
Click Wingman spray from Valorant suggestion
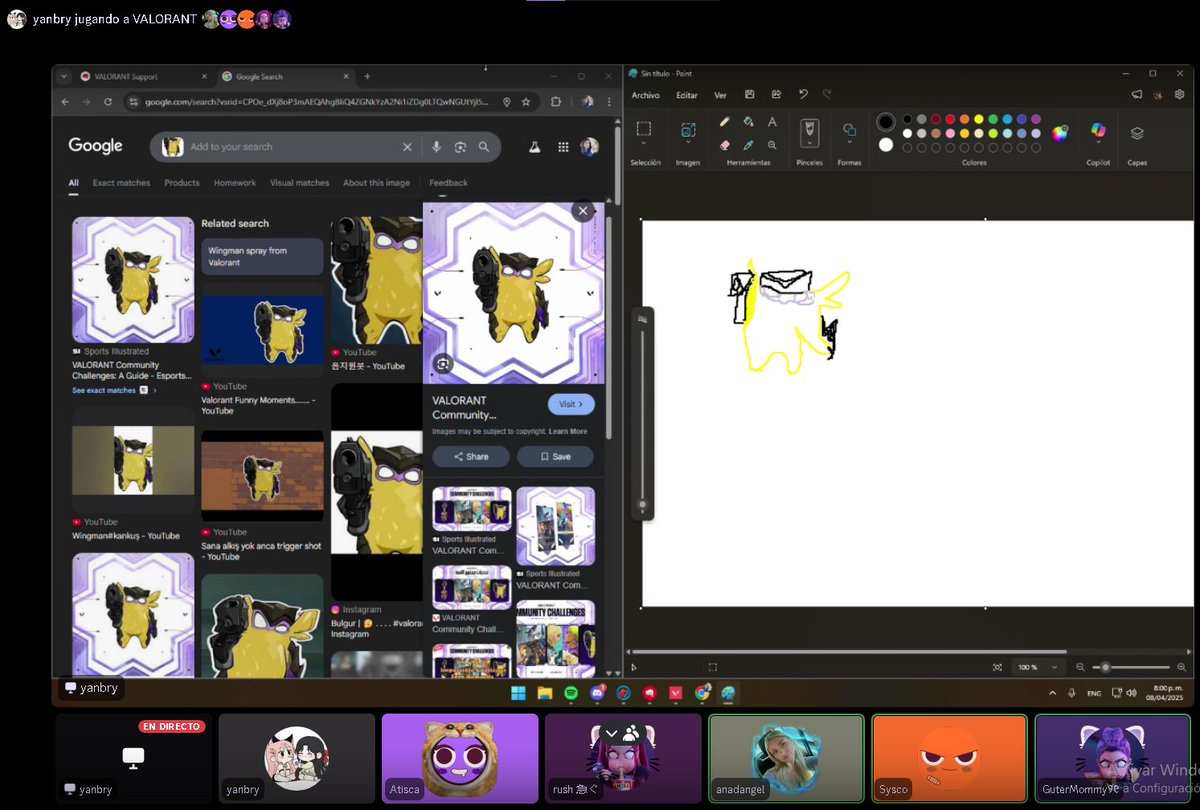[262, 256]
